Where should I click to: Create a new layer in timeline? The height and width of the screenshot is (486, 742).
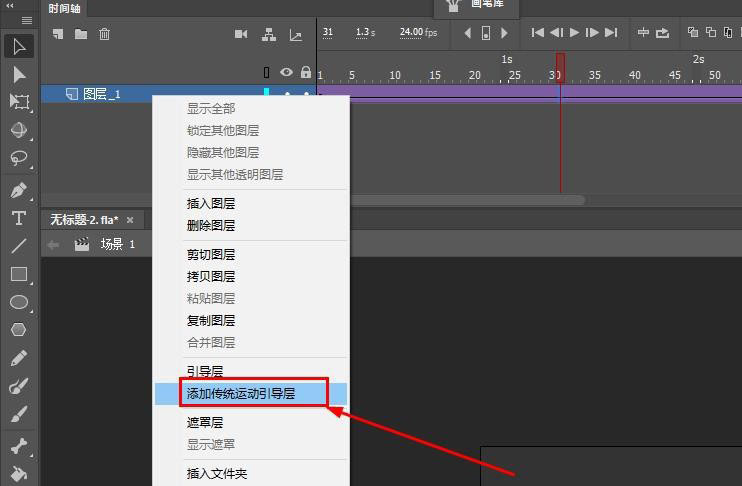(58, 34)
